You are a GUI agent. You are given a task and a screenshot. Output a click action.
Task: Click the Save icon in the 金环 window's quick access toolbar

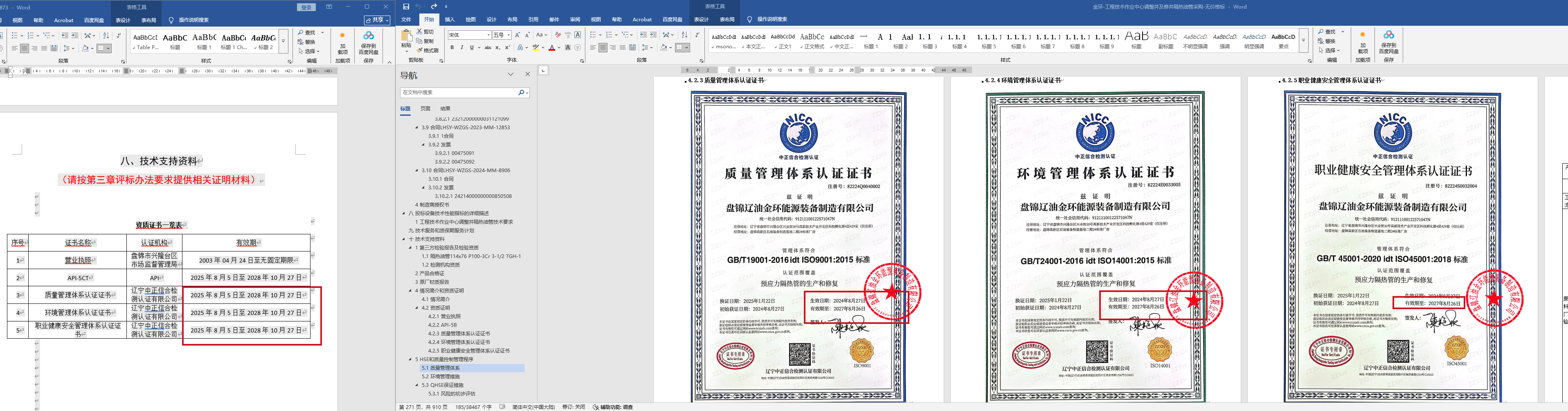(x=406, y=7)
